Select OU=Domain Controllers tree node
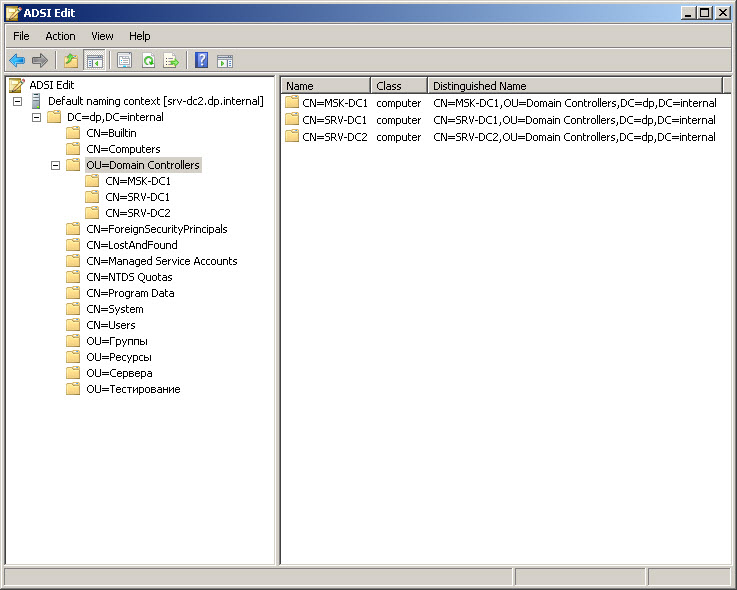 (143, 165)
